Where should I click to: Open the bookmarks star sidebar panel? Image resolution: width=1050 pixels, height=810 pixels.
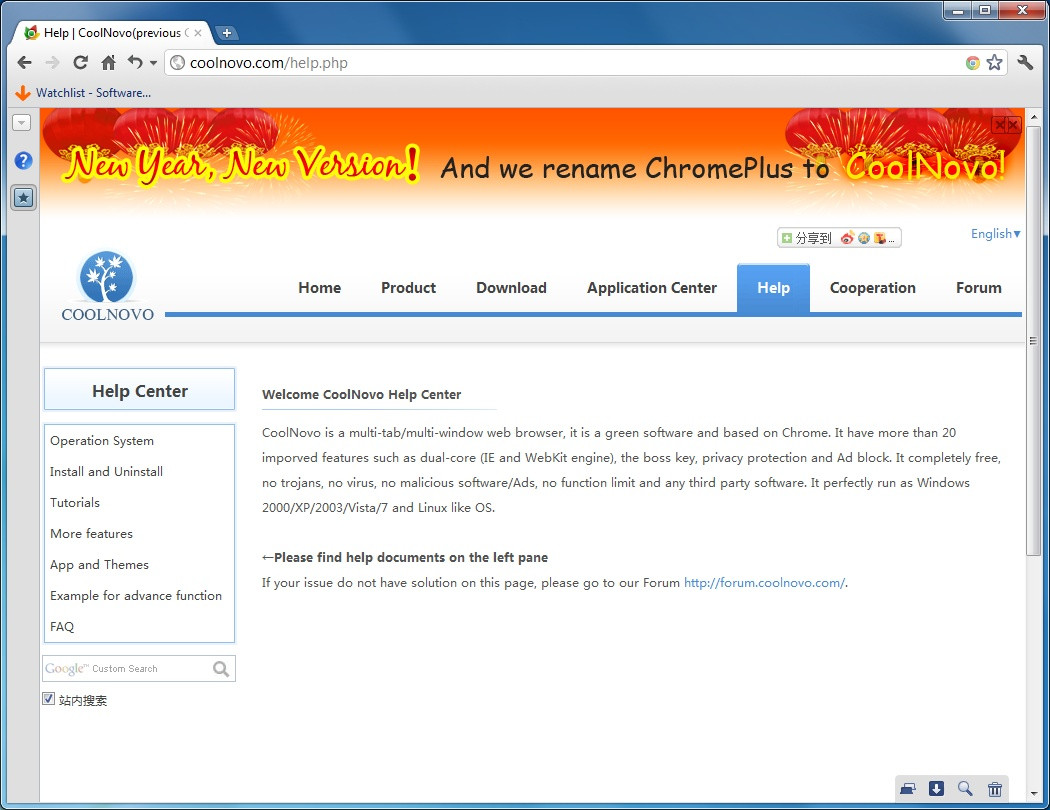tap(23, 197)
